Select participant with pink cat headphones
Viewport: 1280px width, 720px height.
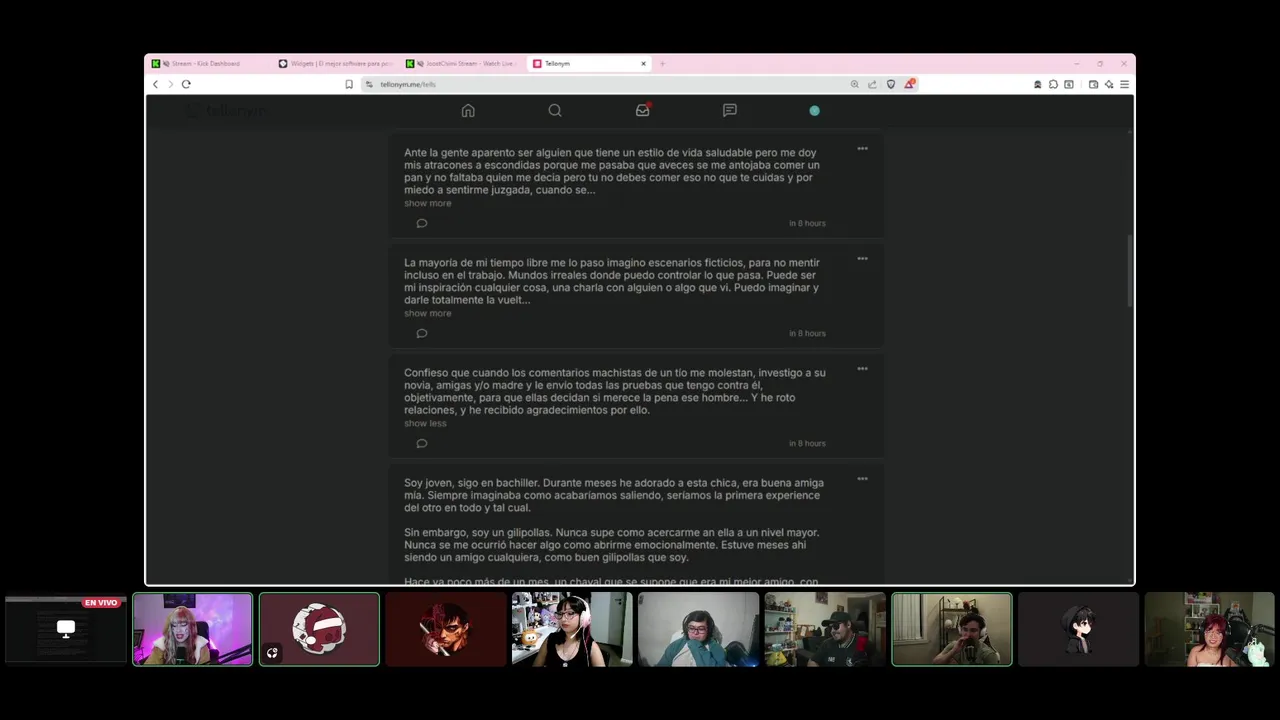[572, 629]
